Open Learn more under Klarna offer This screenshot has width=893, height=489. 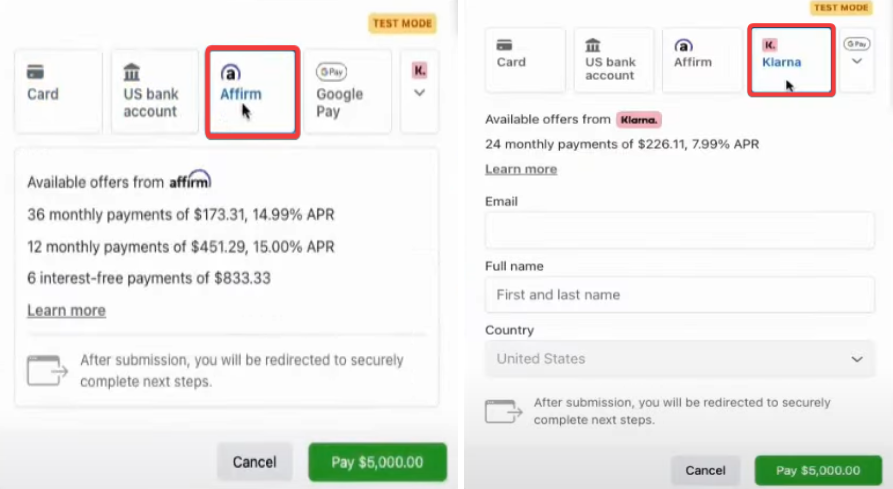tap(521, 169)
